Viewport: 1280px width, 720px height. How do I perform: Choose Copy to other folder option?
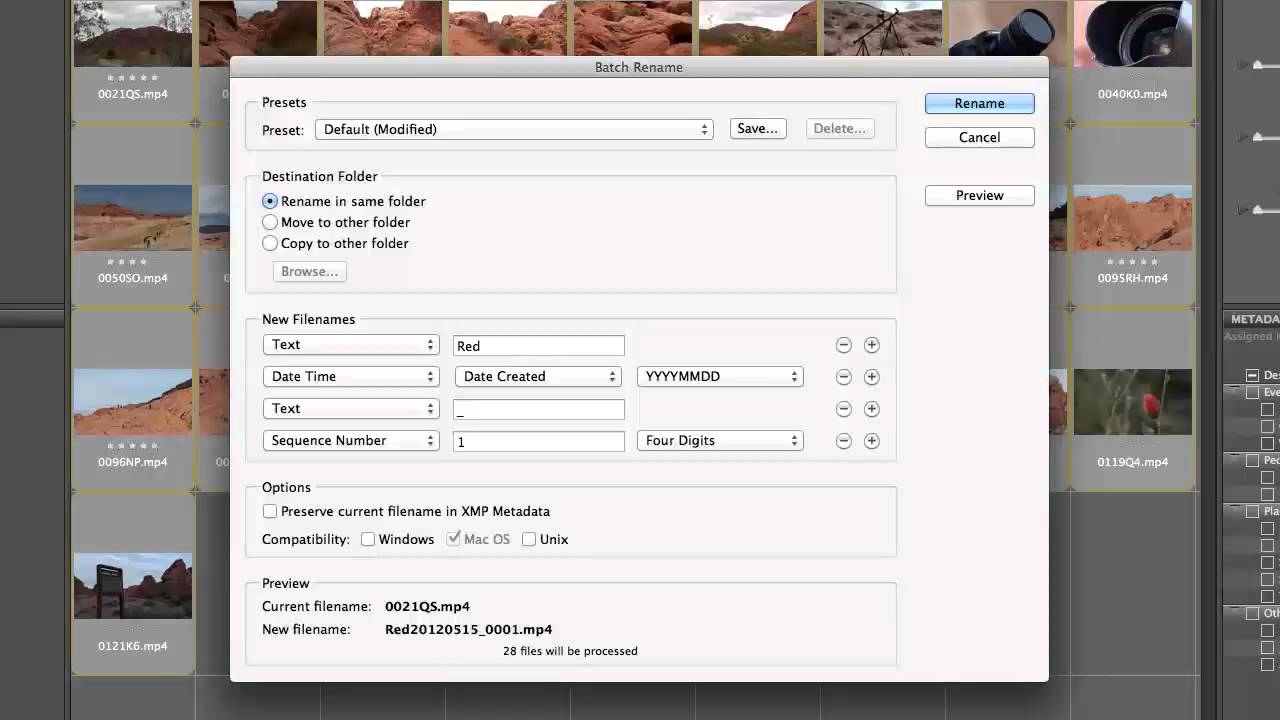tap(270, 243)
